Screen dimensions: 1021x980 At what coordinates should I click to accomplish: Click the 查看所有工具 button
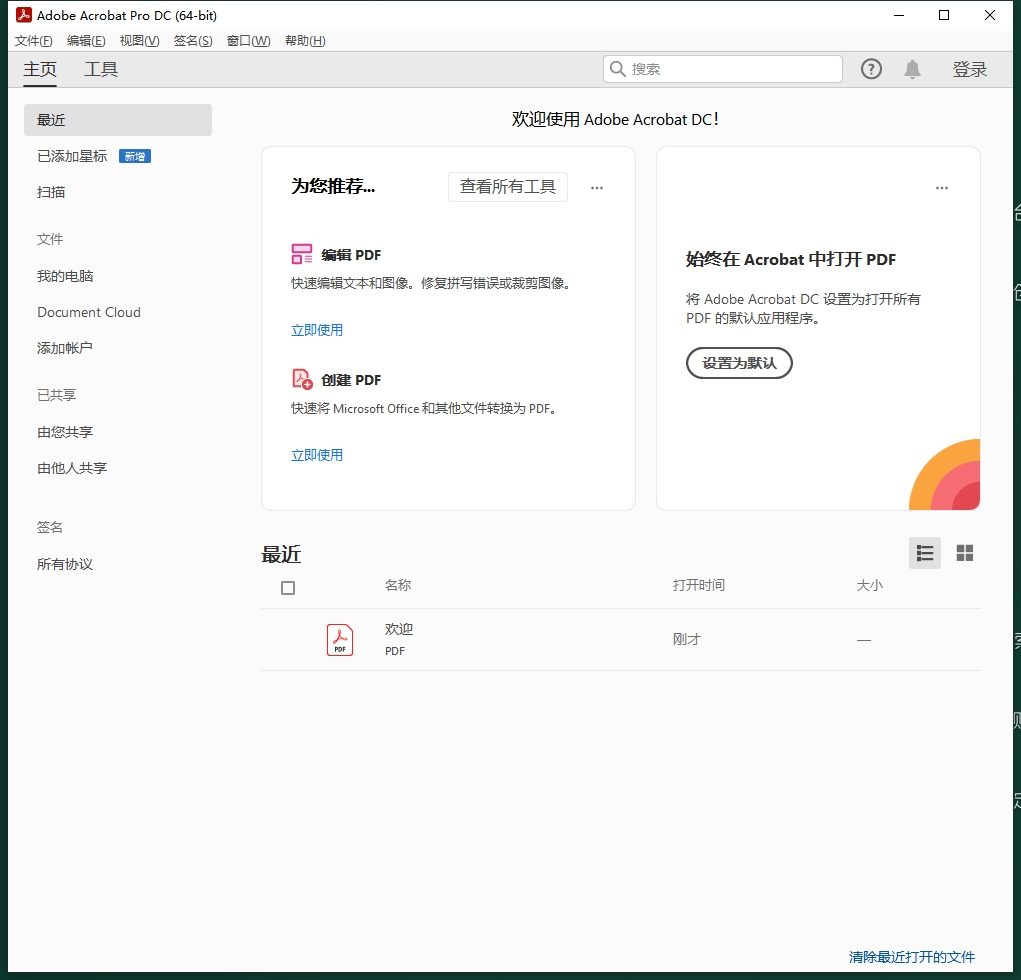(507, 187)
